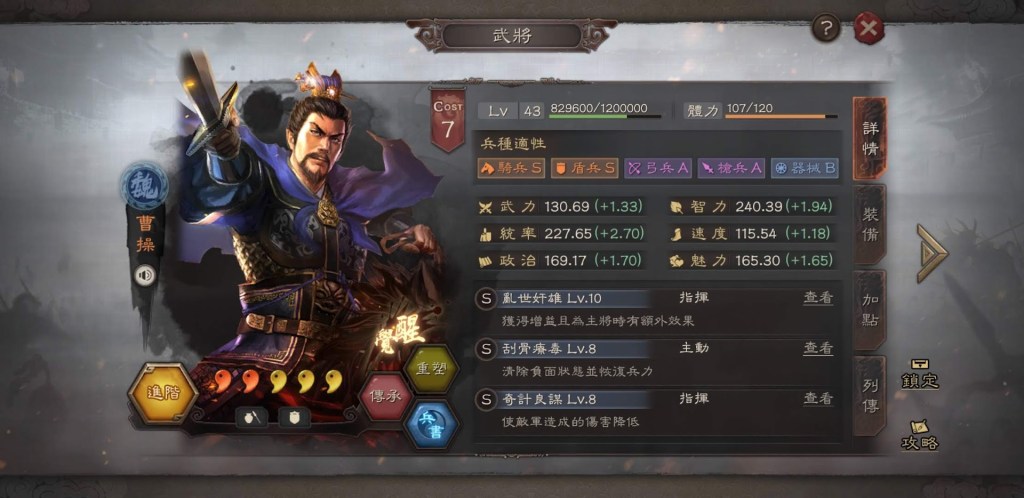1024x498 pixels.
Task: View 奇計良謀 skill via 查看 link
Action: tap(818, 399)
